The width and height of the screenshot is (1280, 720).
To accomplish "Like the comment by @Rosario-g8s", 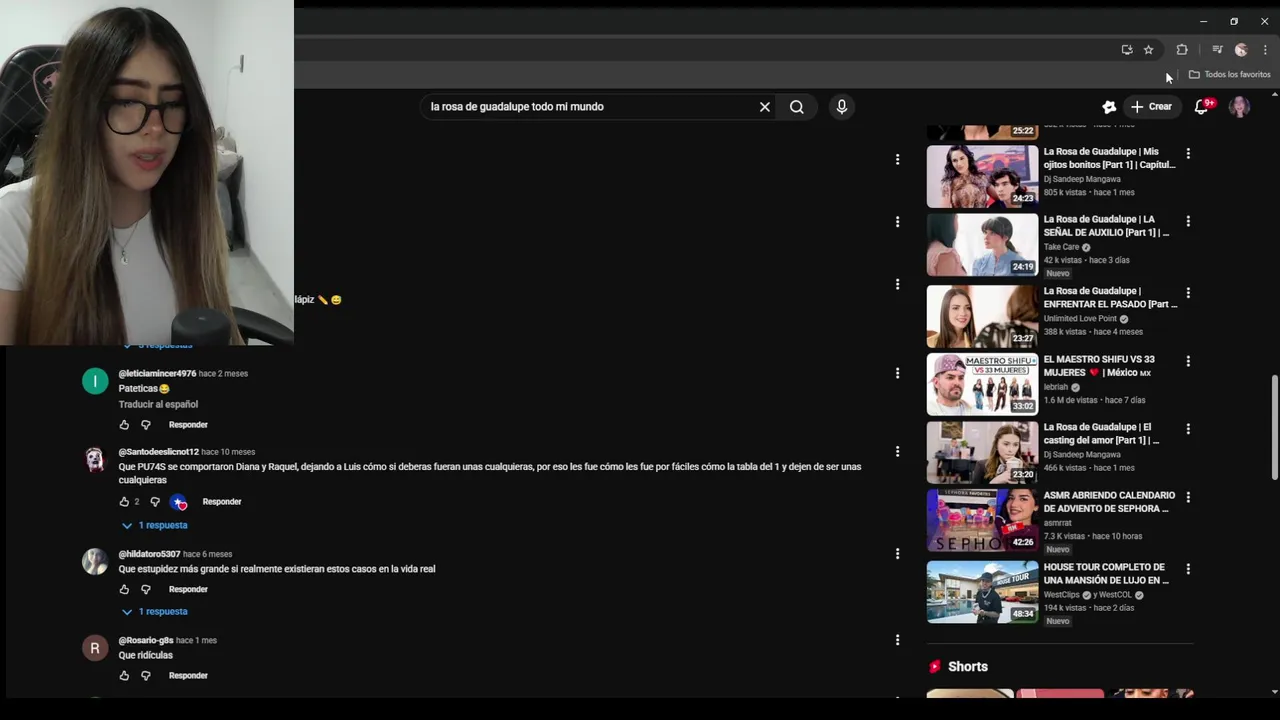I will (x=124, y=676).
